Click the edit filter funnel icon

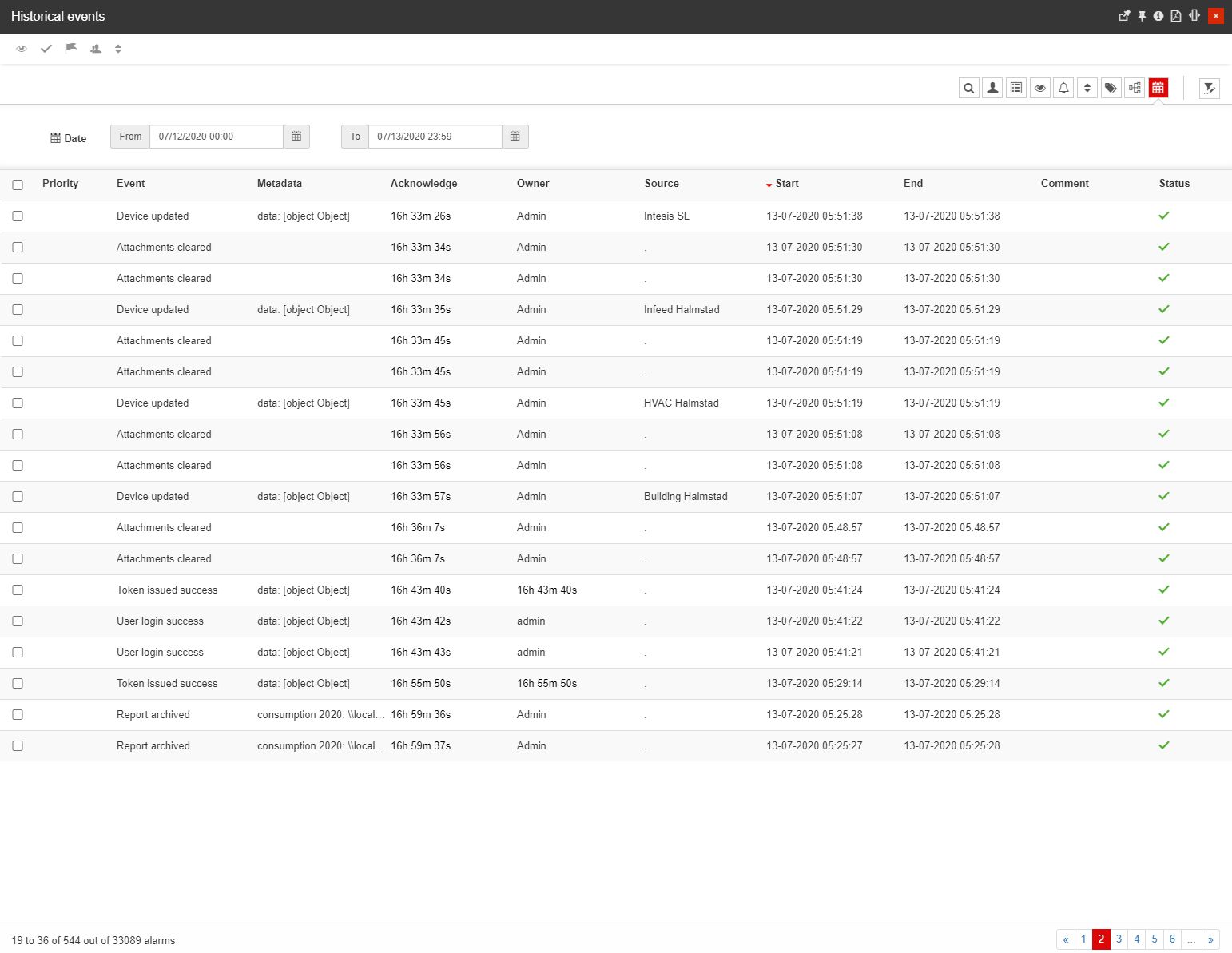coord(1209,89)
